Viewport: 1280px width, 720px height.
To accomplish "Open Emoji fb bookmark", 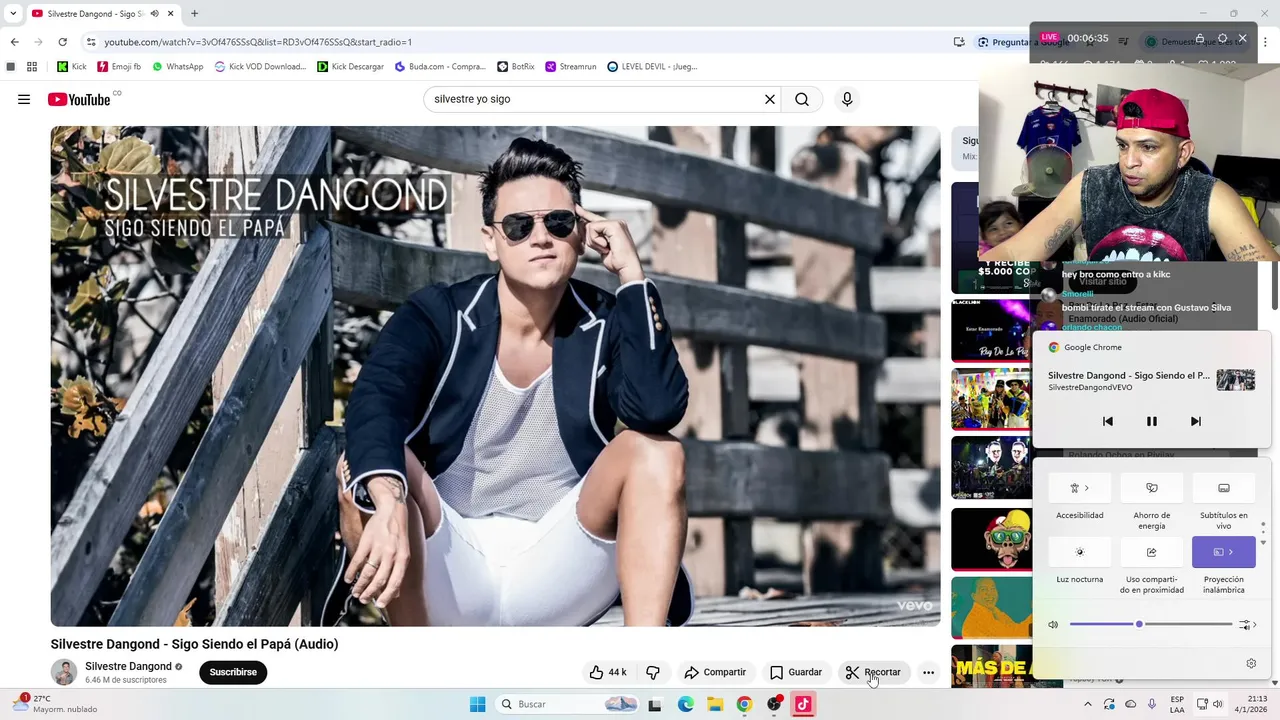I will point(119,67).
